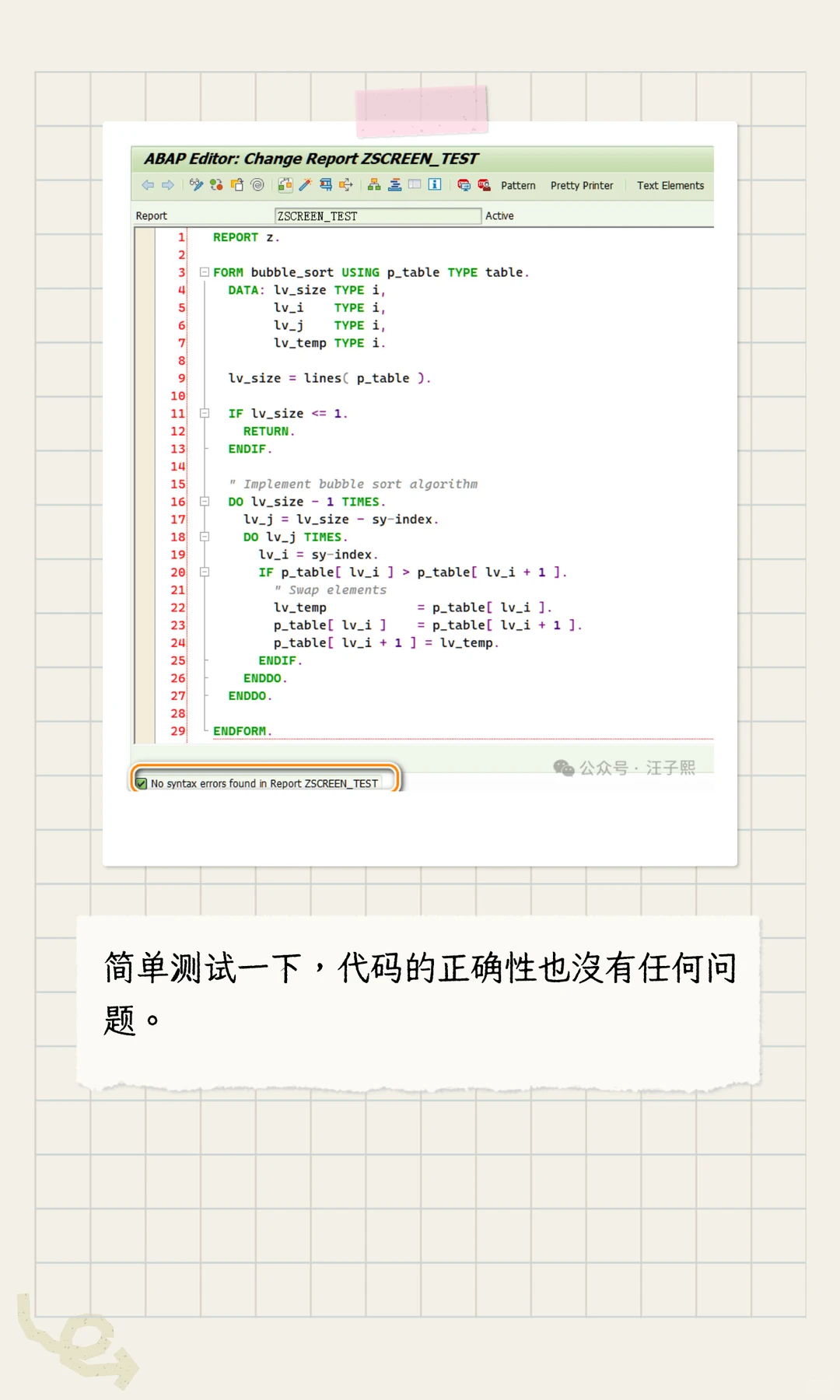Click 'REPORT z.' on line 1
Image resolution: width=840 pixels, height=1400 pixels.
tap(246, 237)
